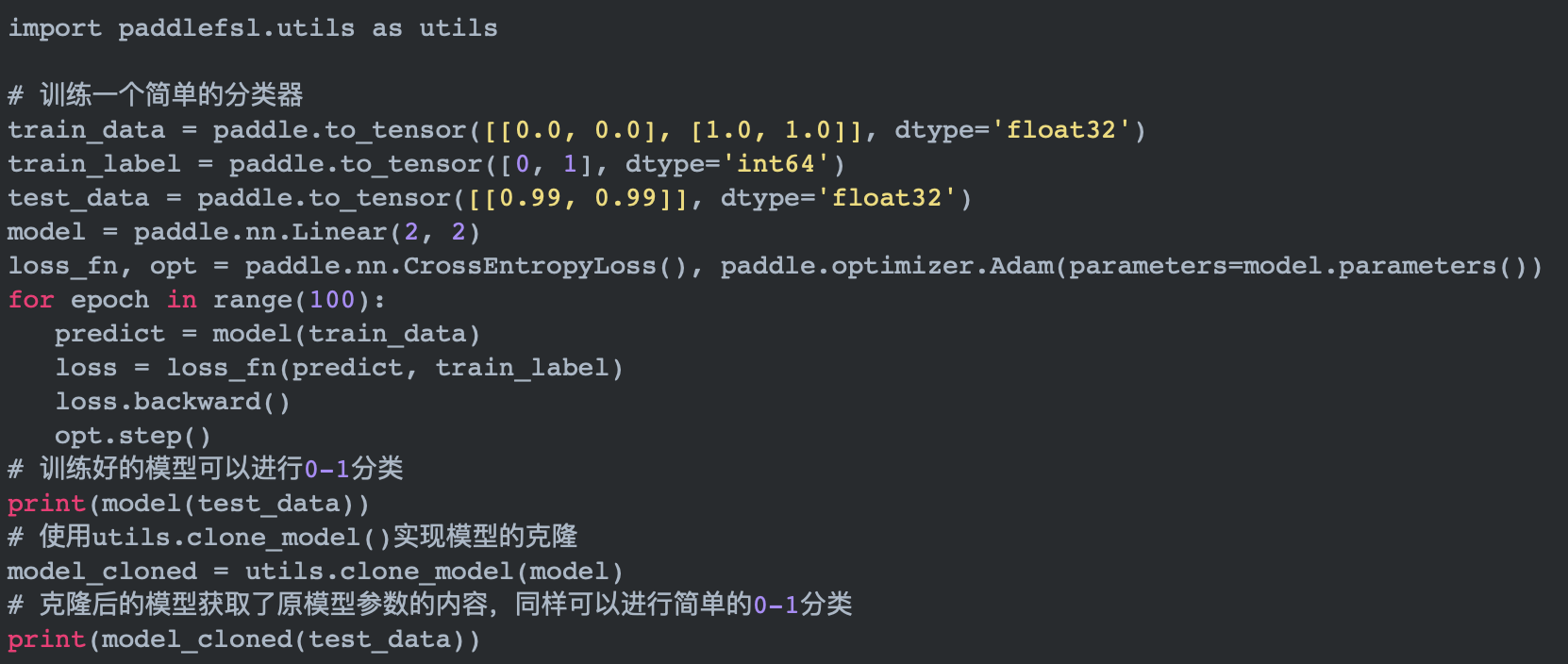Click the predict = model(train_data) line
The width and height of the screenshot is (1568, 664).
click(267, 334)
